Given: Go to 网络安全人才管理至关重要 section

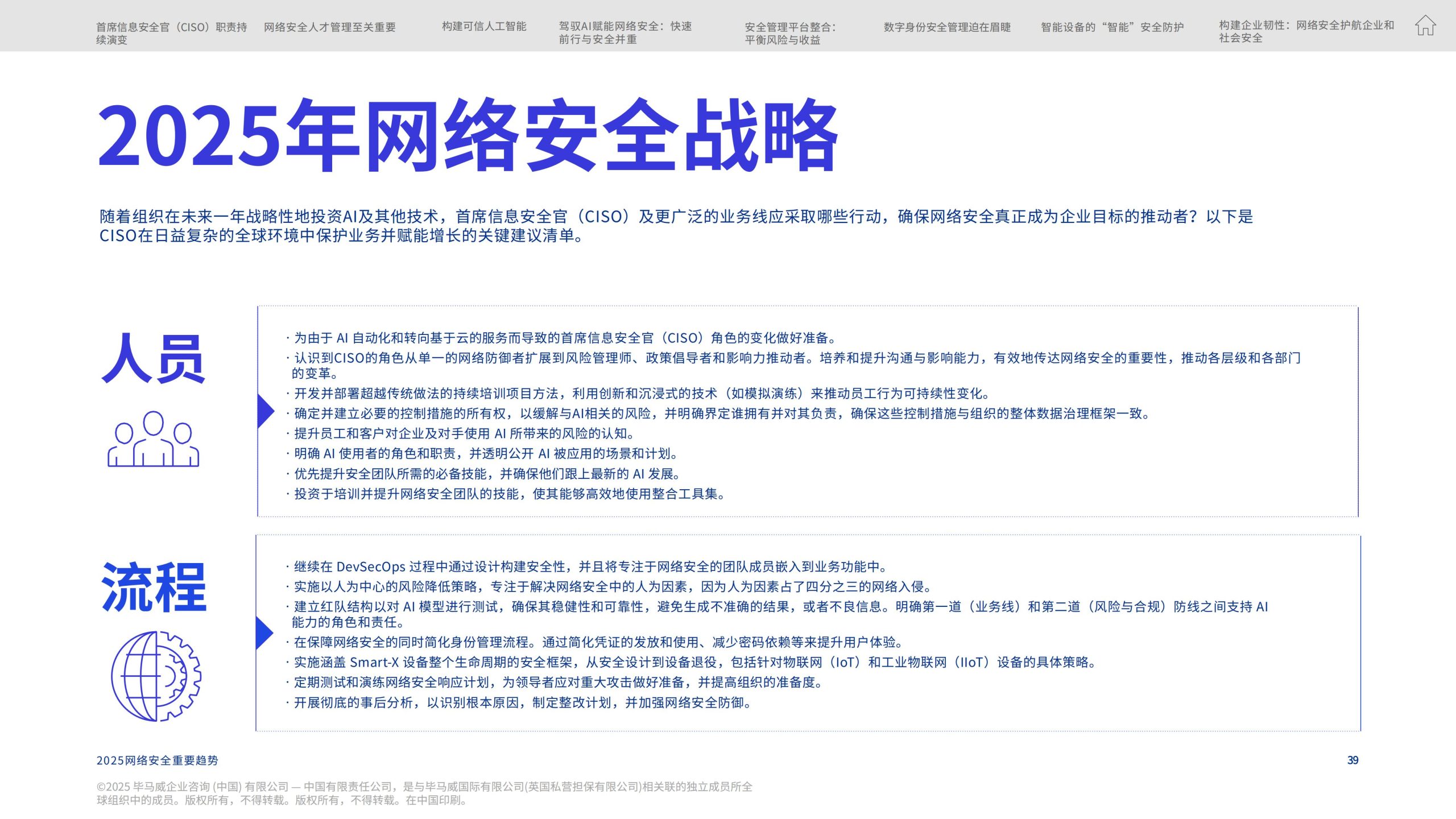Looking at the screenshot, I should click(329, 27).
